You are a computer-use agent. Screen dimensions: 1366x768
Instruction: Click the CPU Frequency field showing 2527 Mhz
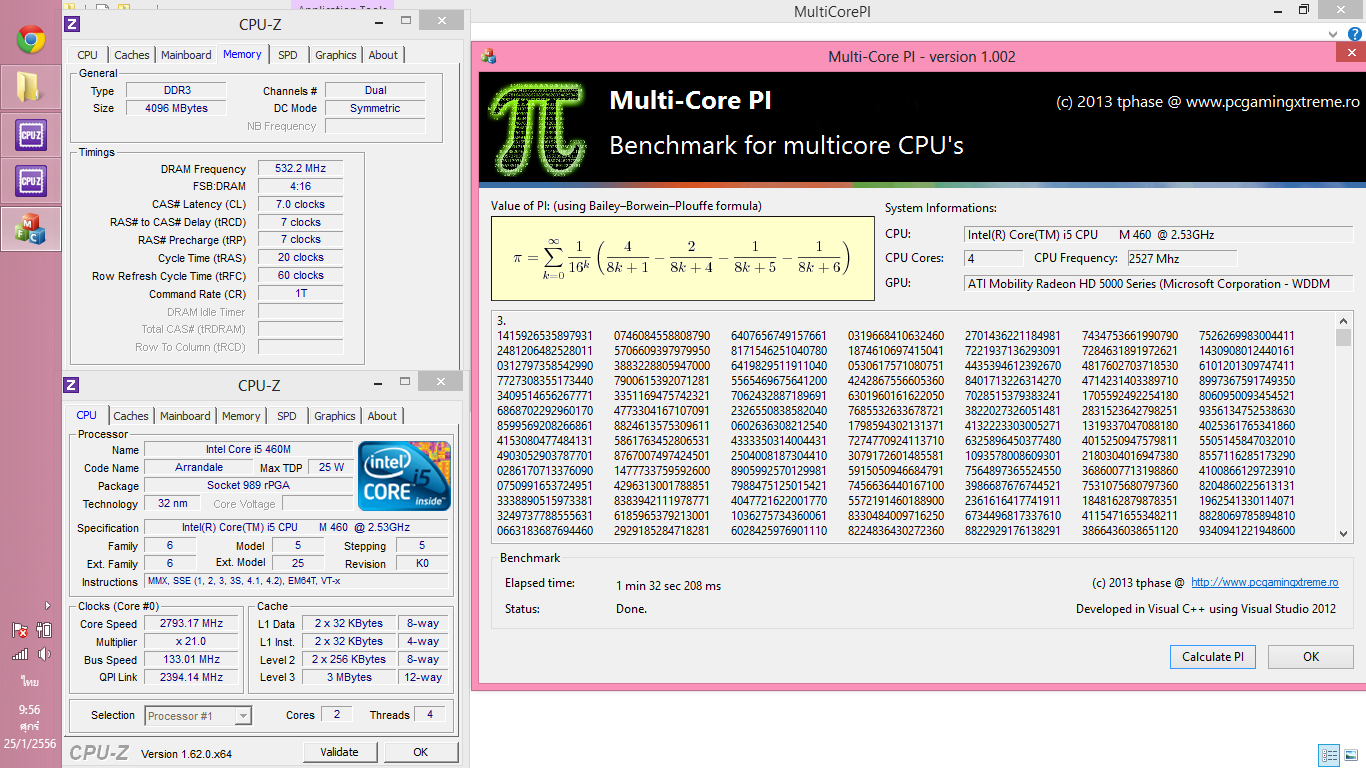point(1181,258)
